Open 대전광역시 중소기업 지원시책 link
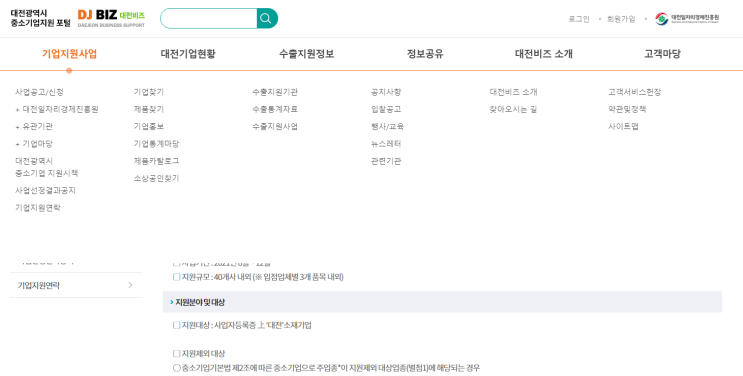This screenshot has height=376, width=743. (x=46, y=167)
